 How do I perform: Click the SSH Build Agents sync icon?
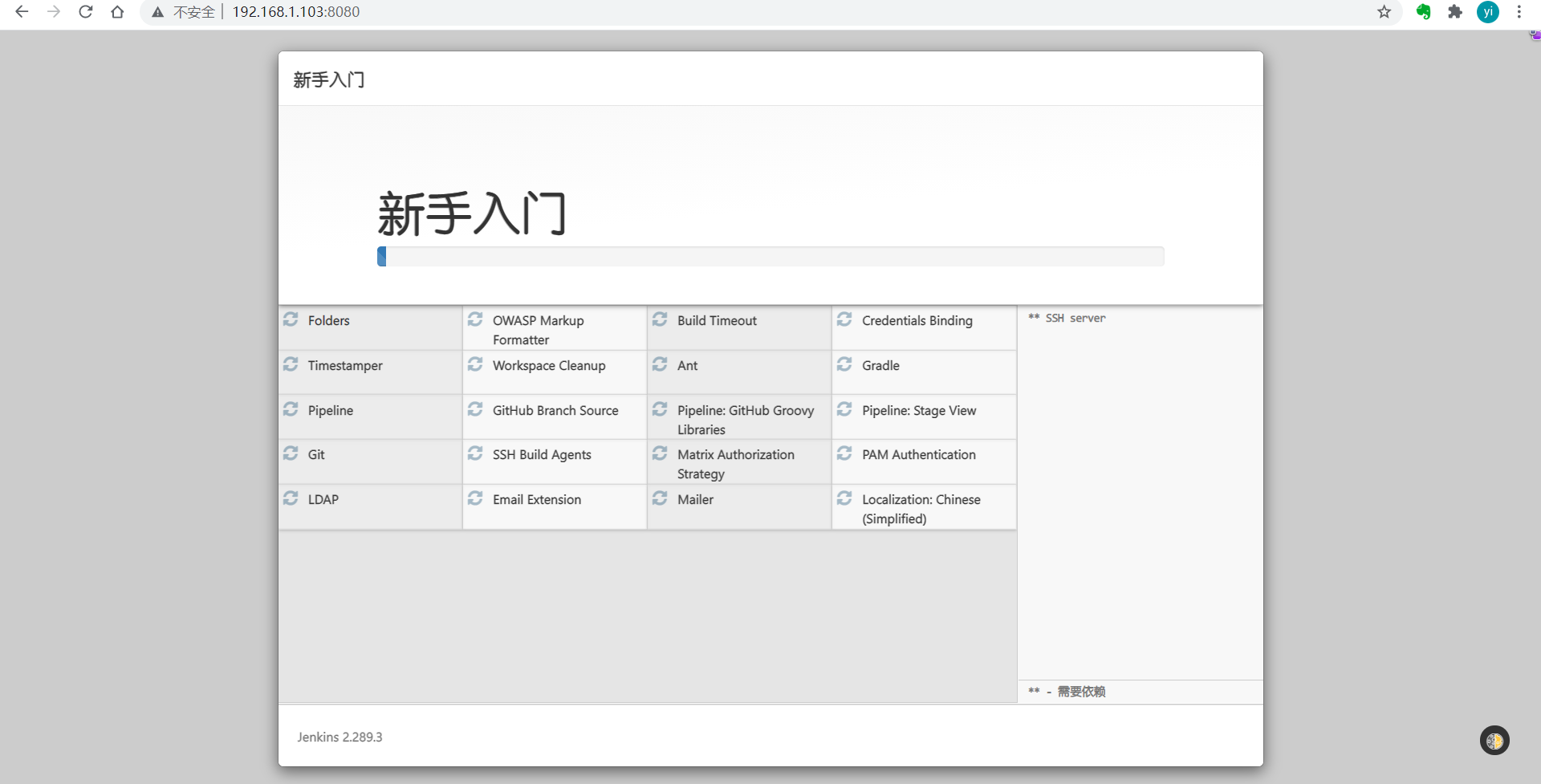475,453
